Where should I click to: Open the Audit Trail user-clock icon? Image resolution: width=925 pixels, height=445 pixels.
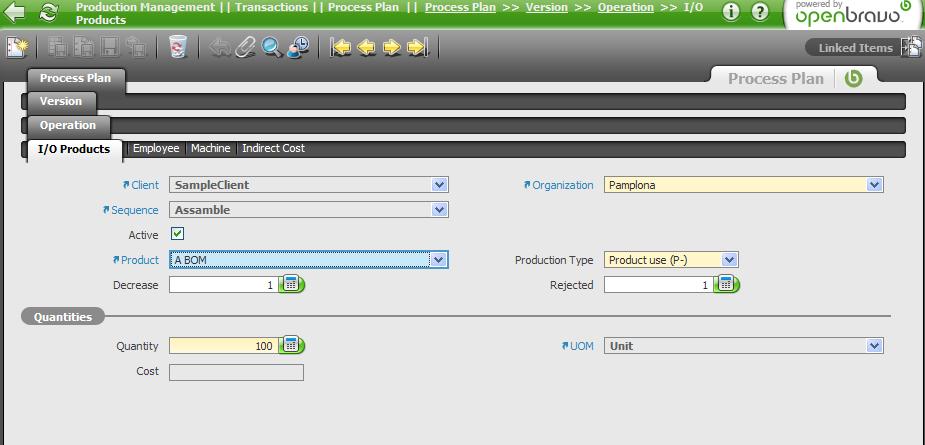[297, 47]
